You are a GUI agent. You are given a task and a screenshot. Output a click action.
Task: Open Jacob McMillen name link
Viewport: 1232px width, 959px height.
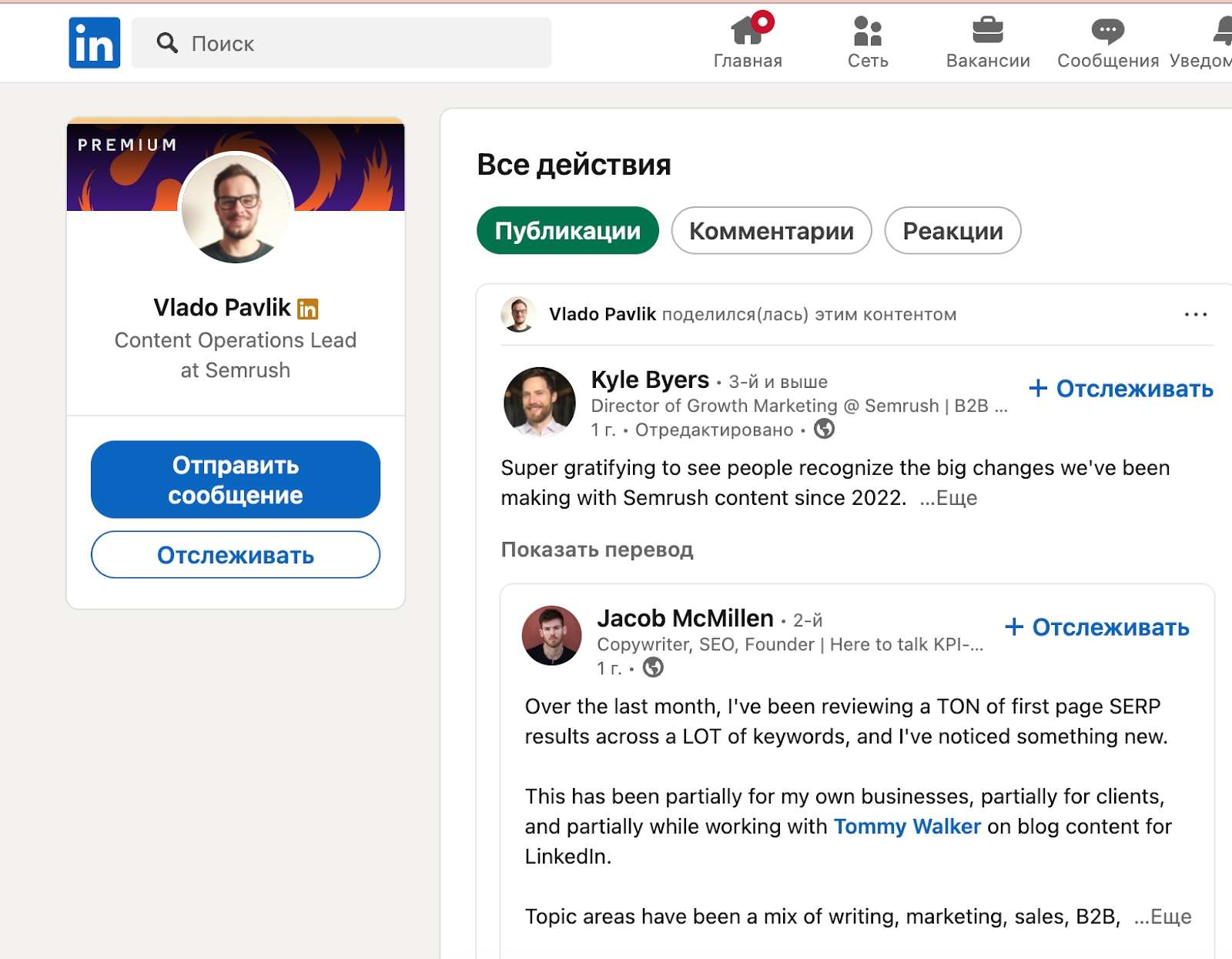pos(685,618)
